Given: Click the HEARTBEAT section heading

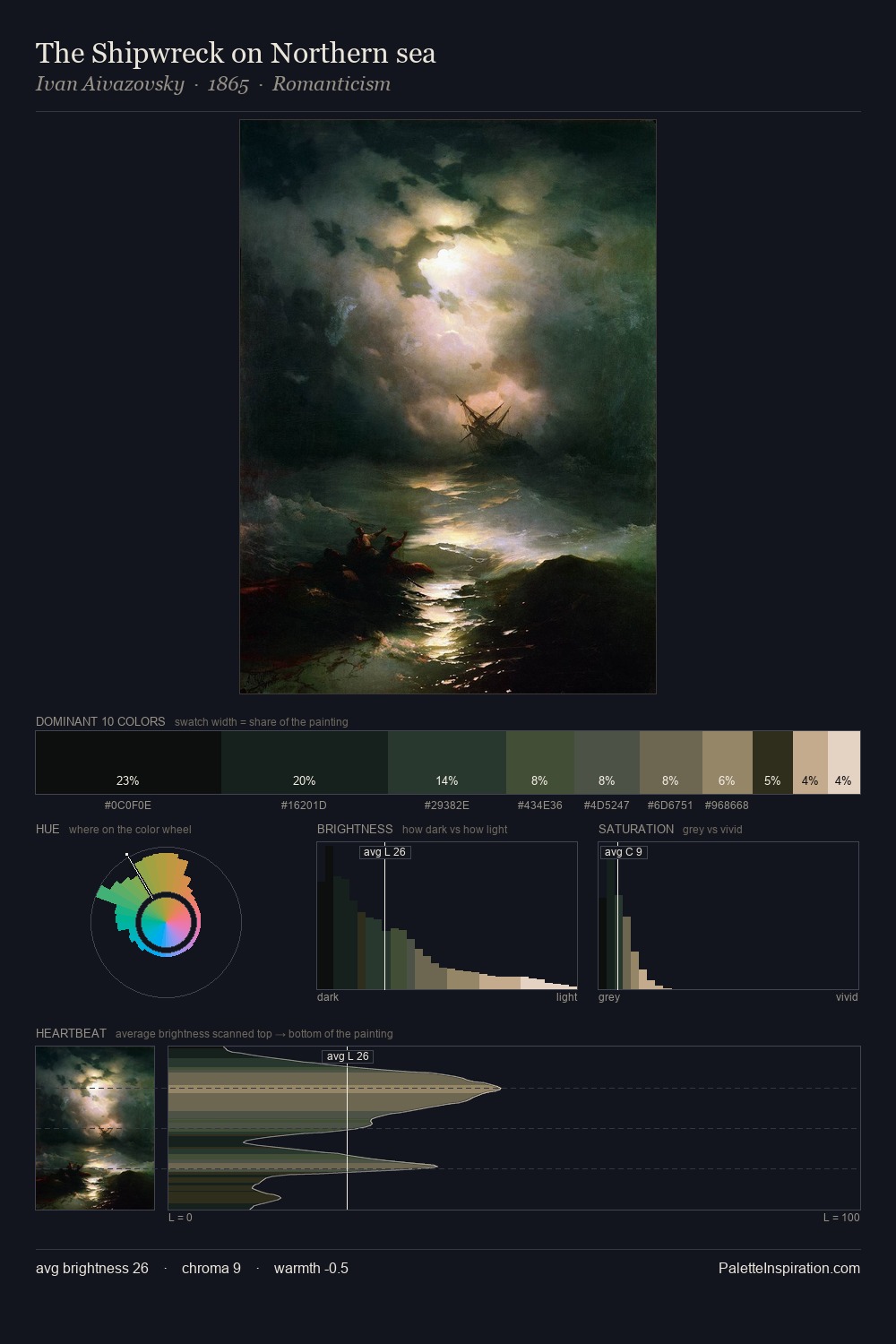Looking at the screenshot, I should pos(71,1033).
